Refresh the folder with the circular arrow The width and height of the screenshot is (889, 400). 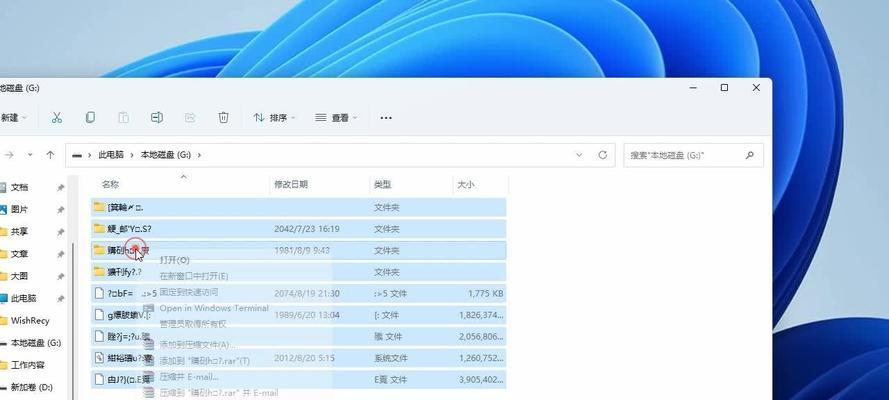[x=603, y=155]
